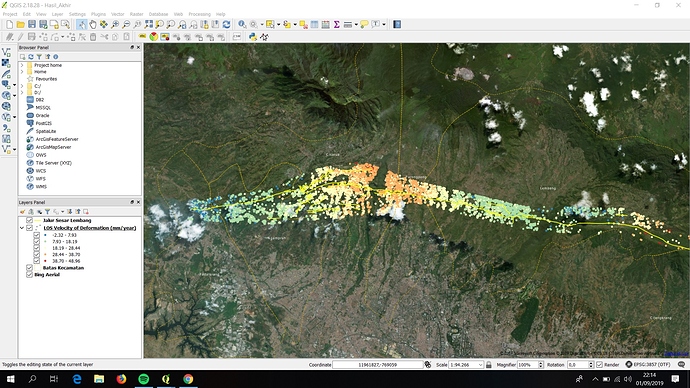The image size is (690, 388).
Task: Refresh the map canvas
Action: [x=226, y=25]
